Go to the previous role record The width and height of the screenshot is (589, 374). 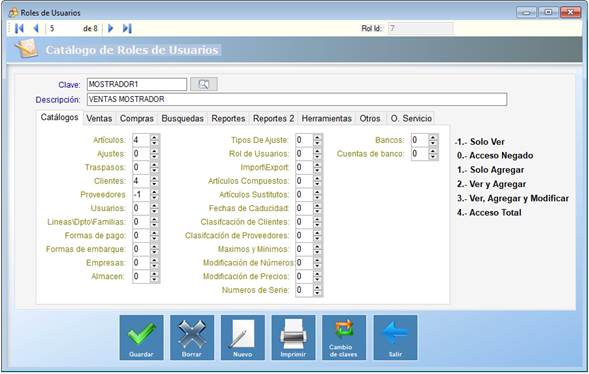pos(36,28)
